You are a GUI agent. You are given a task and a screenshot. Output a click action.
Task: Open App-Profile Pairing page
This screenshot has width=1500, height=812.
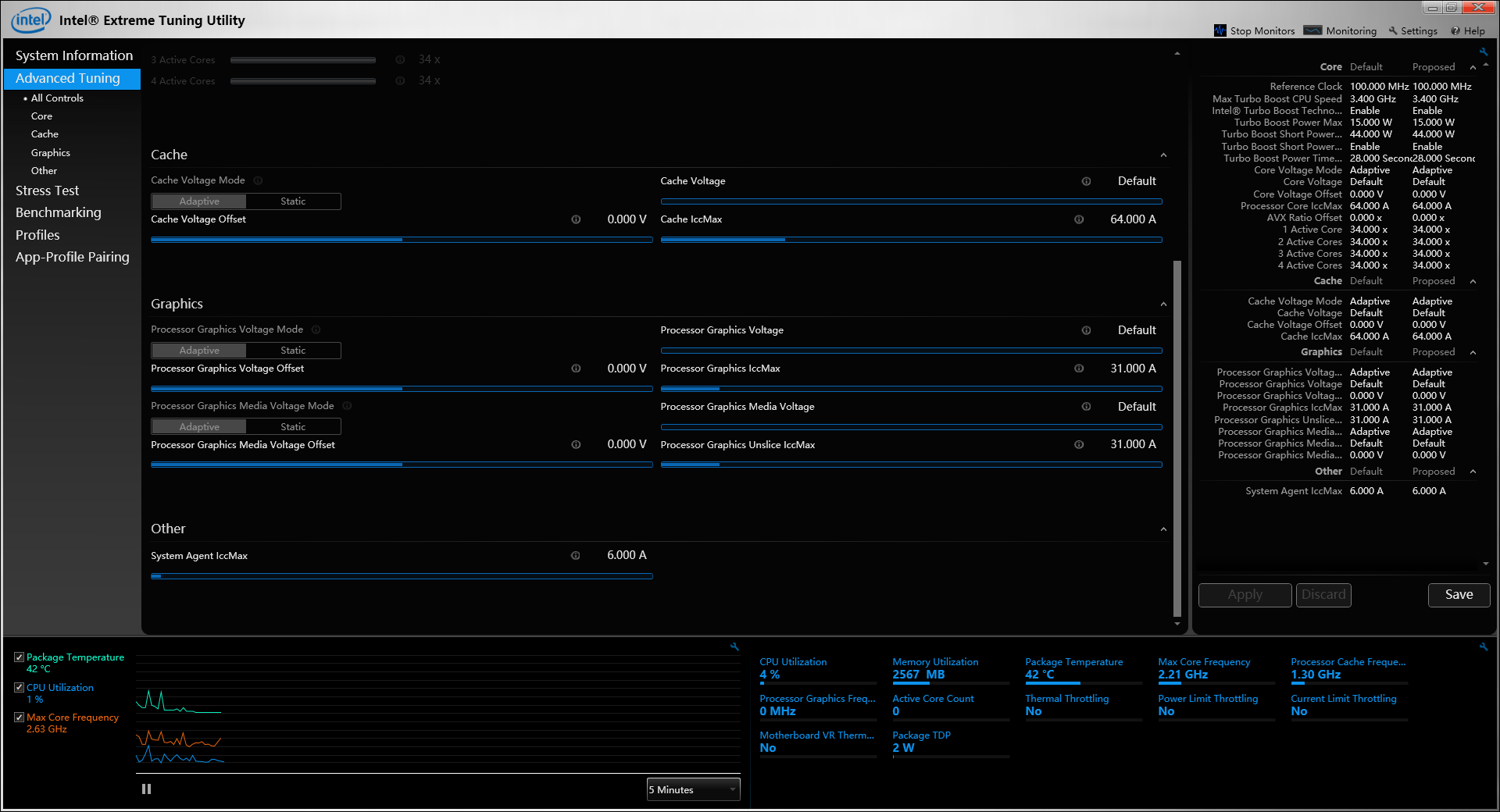(x=73, y=257)
